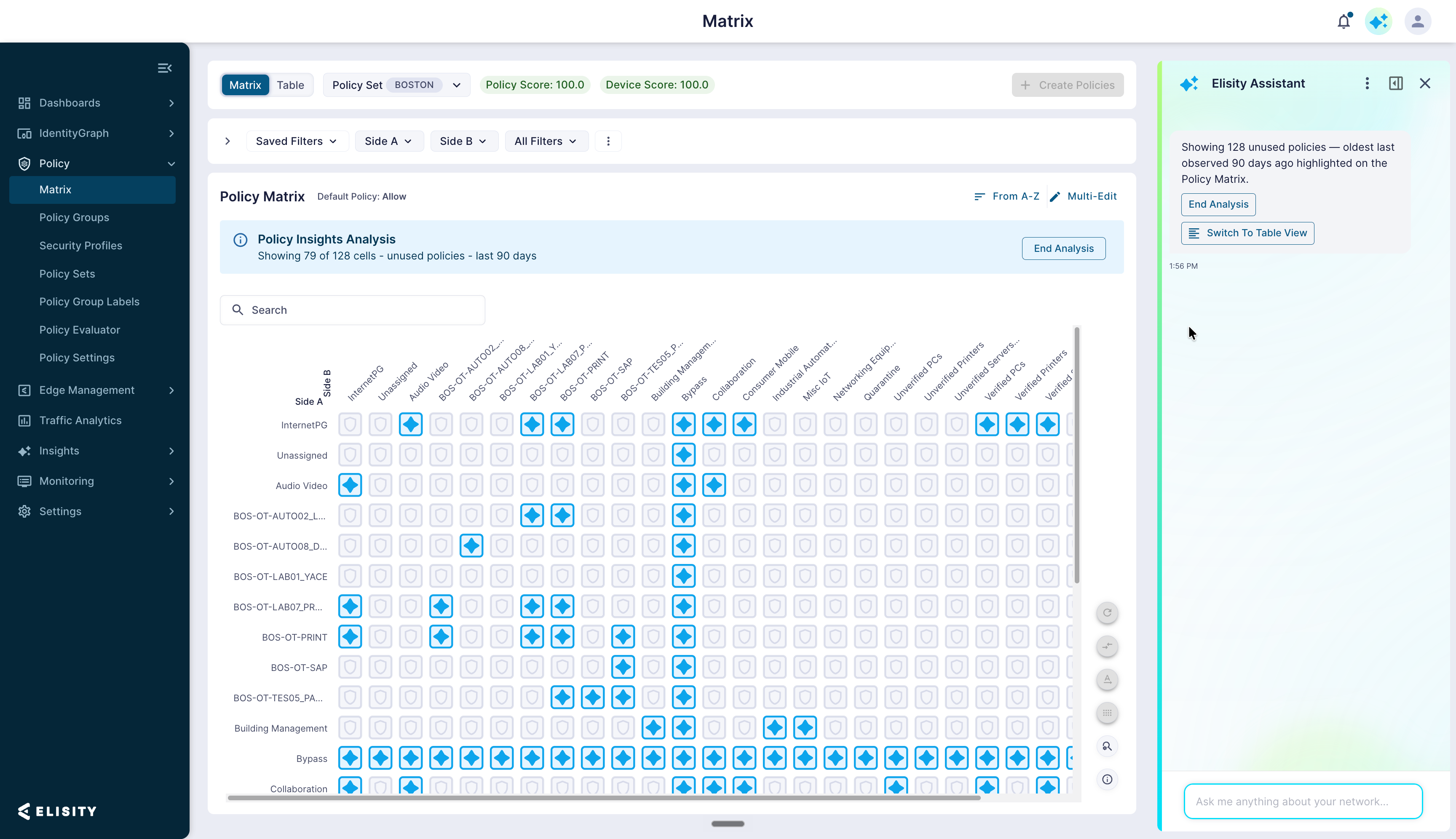The image size is (1456, 839).
Task: Open Elisity Assistant from the sparkle header icon
Action: coord(1378,21)
